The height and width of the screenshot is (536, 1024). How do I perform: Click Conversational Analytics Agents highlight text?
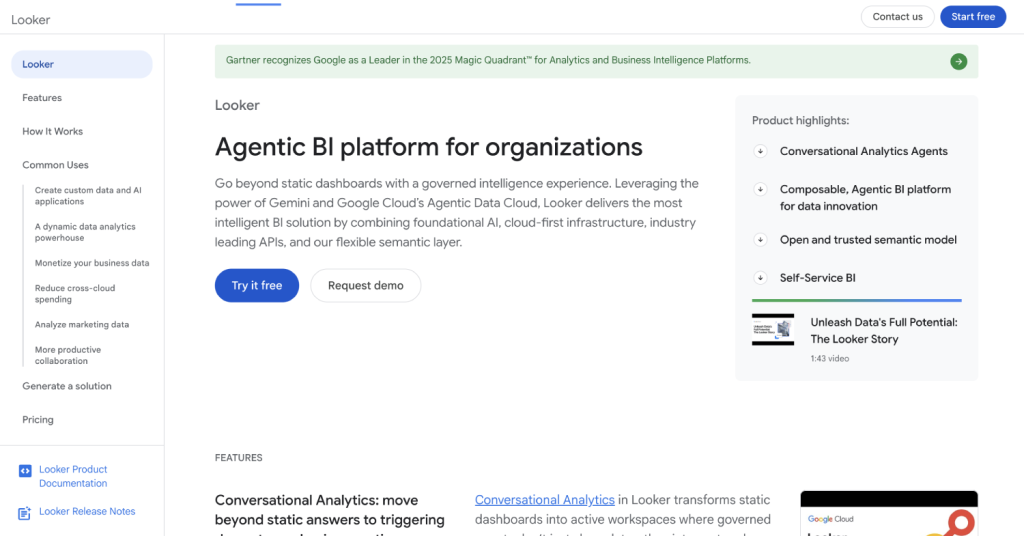863,151
